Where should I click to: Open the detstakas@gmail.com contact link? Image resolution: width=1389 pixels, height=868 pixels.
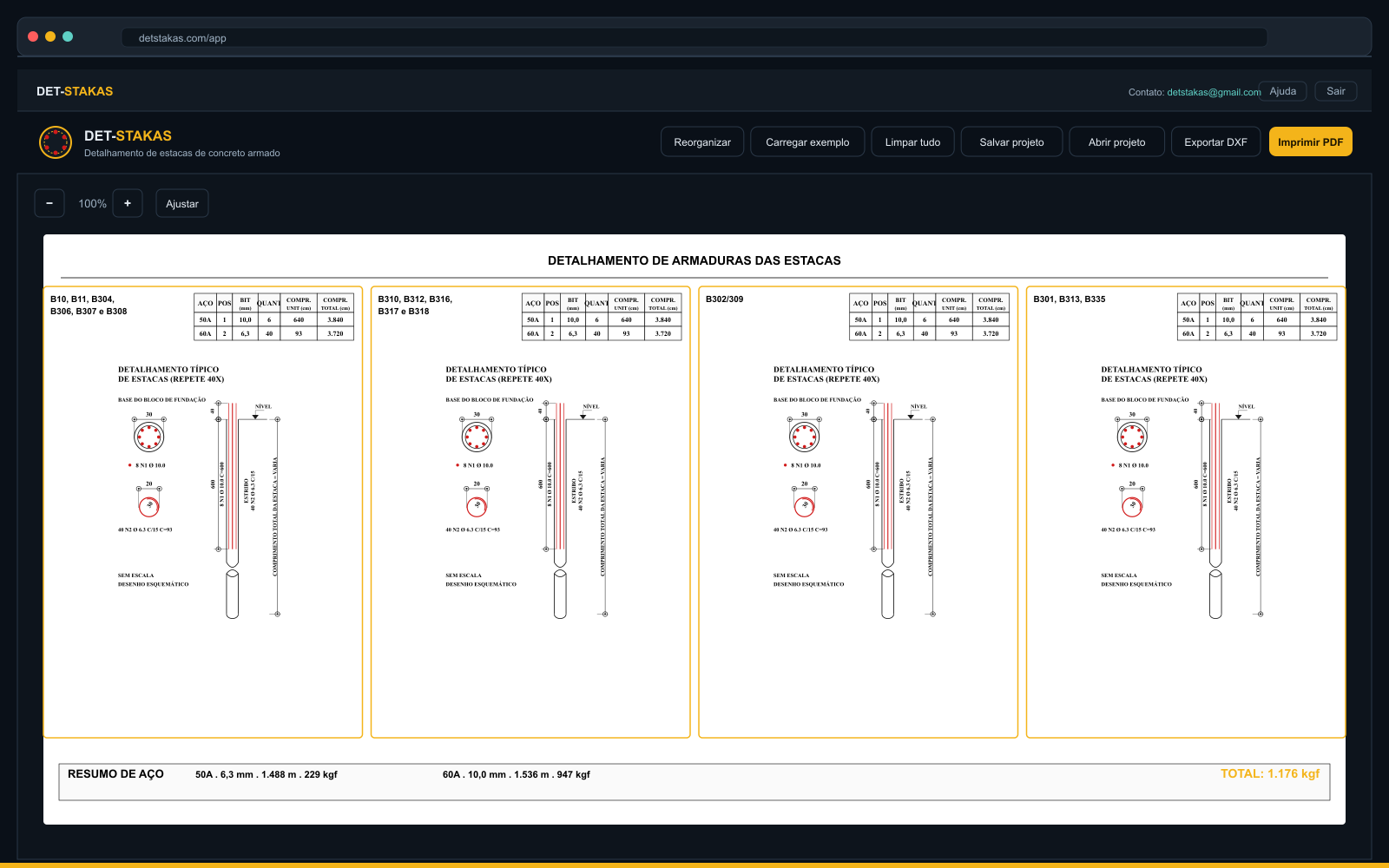point(1214,92)
